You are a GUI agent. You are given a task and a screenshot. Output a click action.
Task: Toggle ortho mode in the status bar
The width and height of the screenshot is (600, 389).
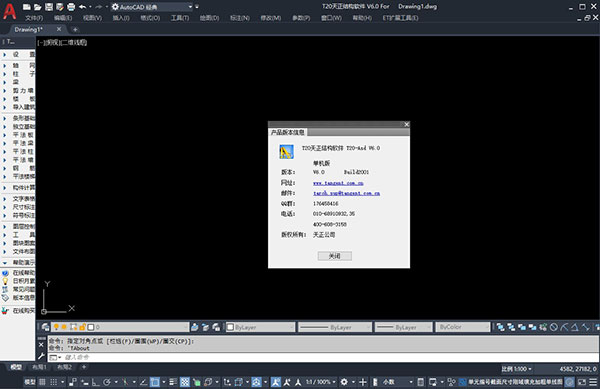95,382
